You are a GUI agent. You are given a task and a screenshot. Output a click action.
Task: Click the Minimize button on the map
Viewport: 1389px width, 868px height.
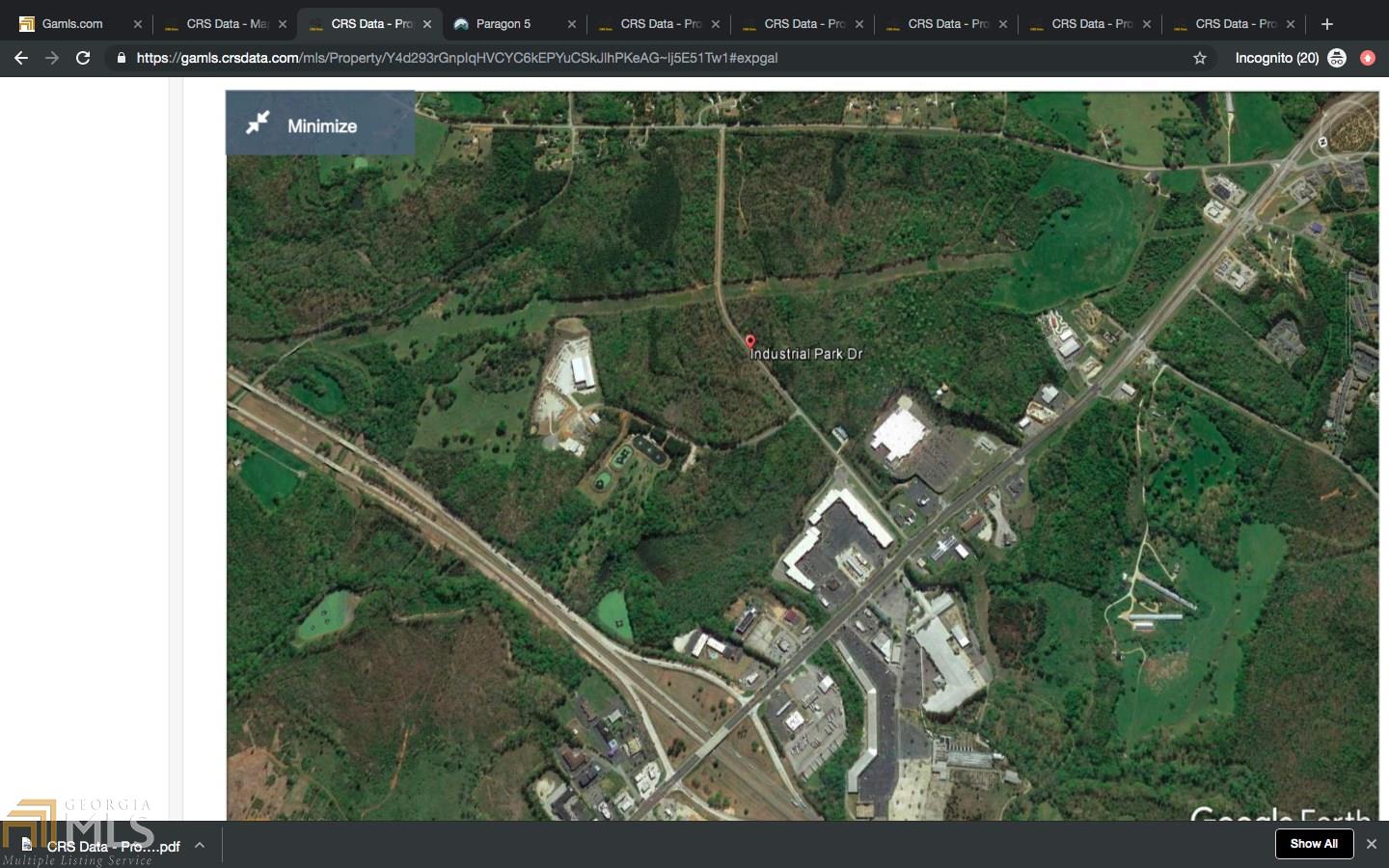(320, 123)
